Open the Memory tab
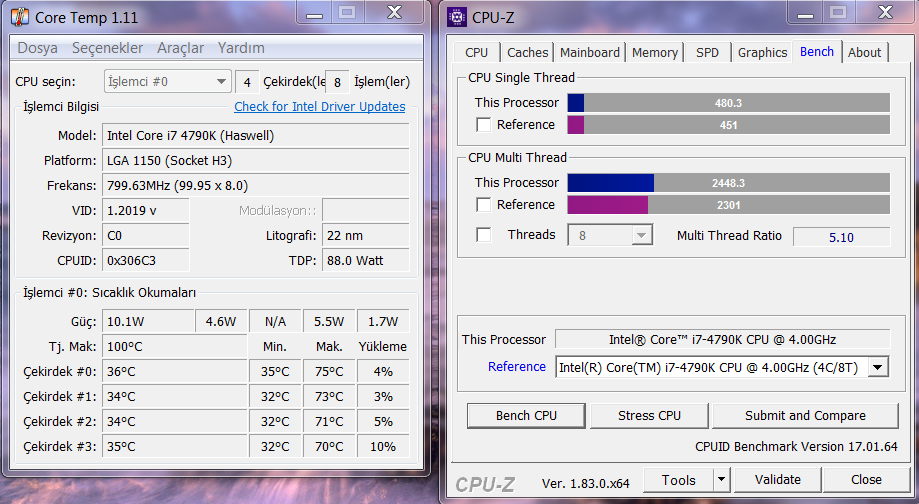919x504 pixels. point(655,53)
